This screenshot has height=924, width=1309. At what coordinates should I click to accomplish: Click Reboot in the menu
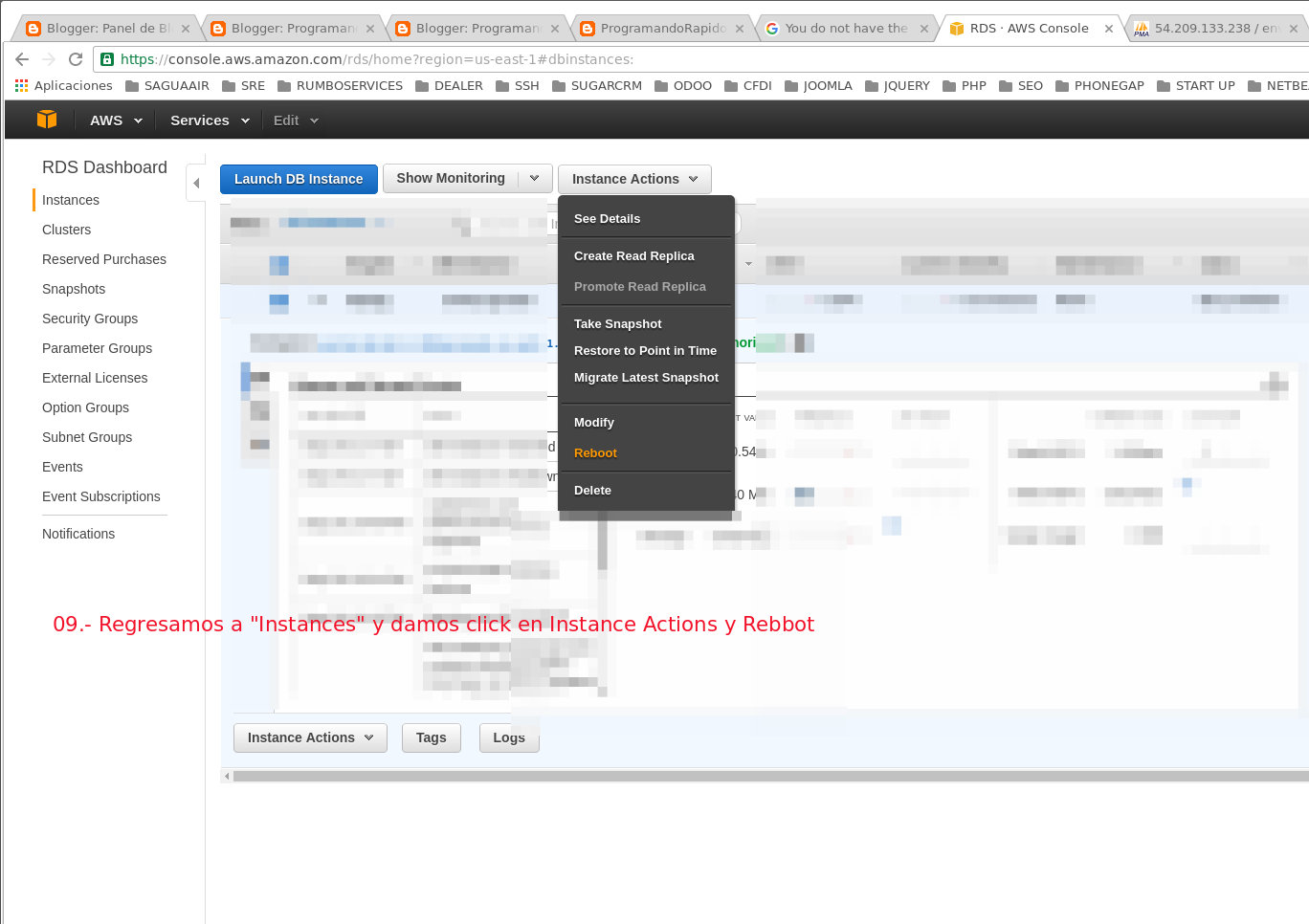pyautogui.click(x=595, y=453)
